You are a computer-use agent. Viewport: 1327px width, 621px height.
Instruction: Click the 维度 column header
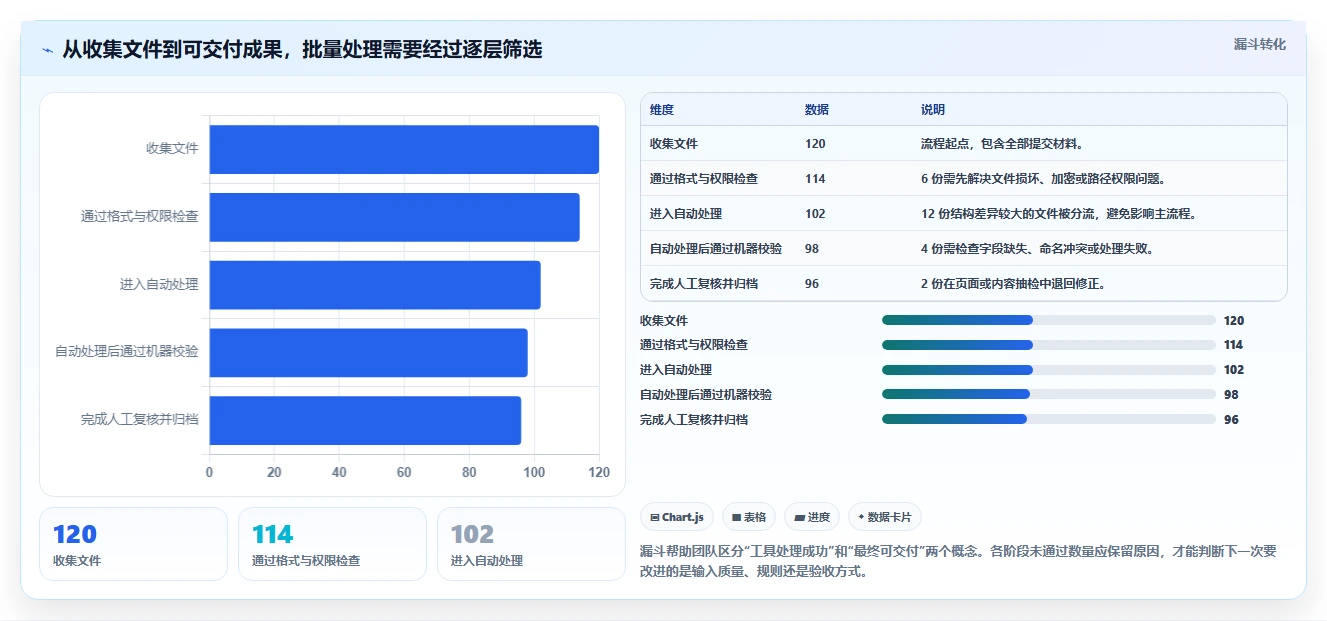tap(662, 110)
